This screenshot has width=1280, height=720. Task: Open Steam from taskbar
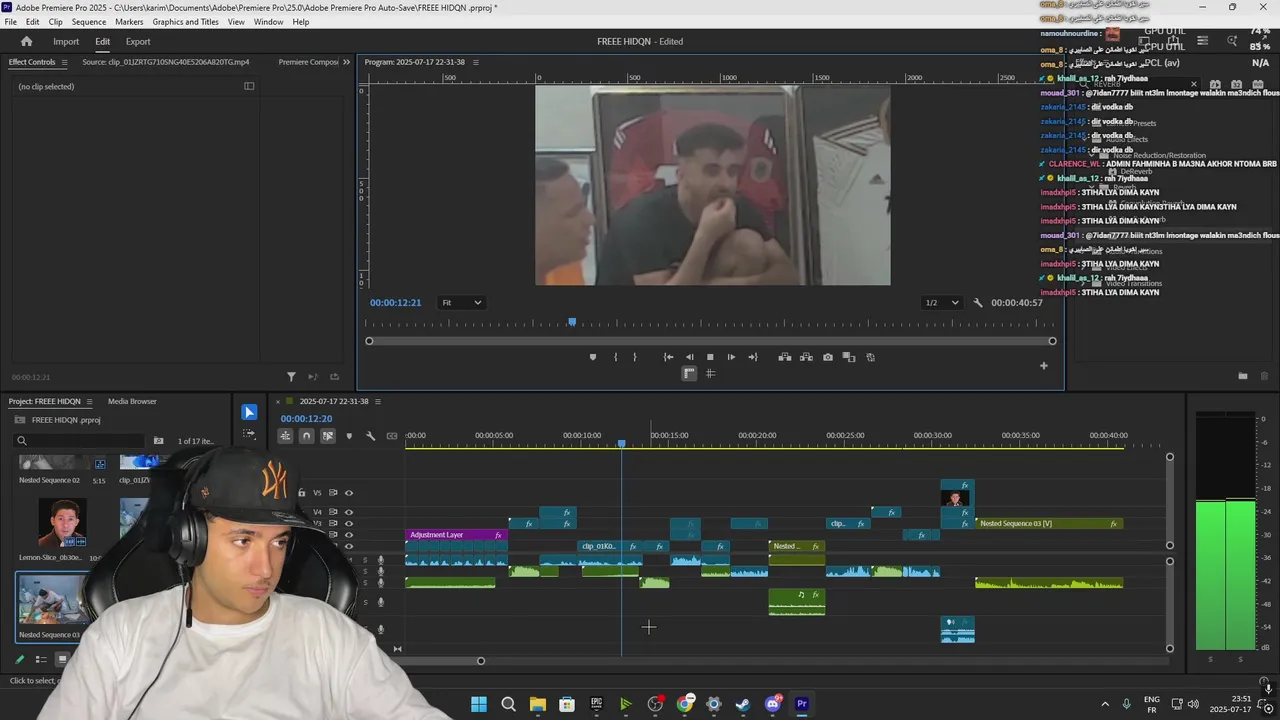(x=743, y=704)
